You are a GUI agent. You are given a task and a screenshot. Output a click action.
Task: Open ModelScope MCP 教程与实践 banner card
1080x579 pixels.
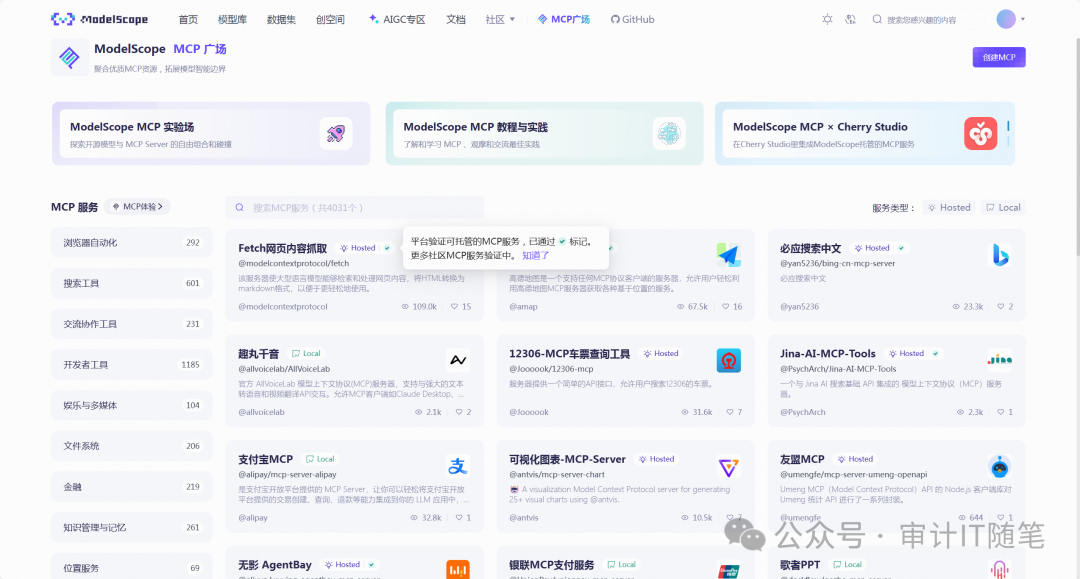pyautogui.click(x=544, y=134)
